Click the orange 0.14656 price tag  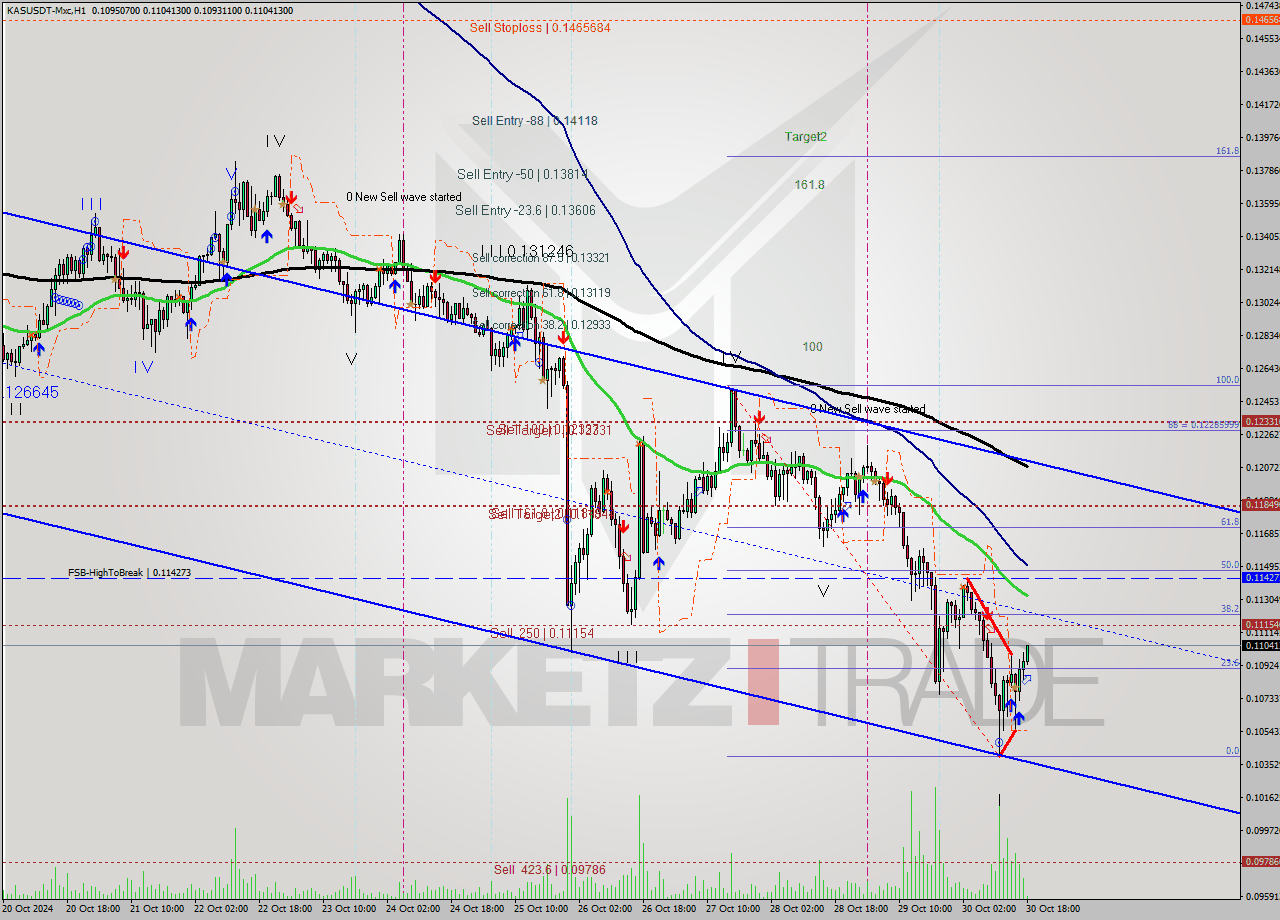pos(1260,19)
